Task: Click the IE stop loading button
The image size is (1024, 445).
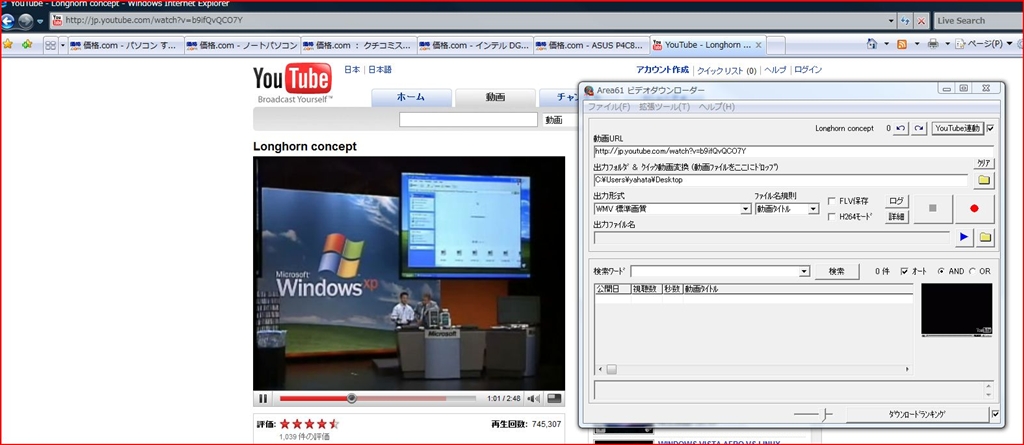Action: point(921,20)
